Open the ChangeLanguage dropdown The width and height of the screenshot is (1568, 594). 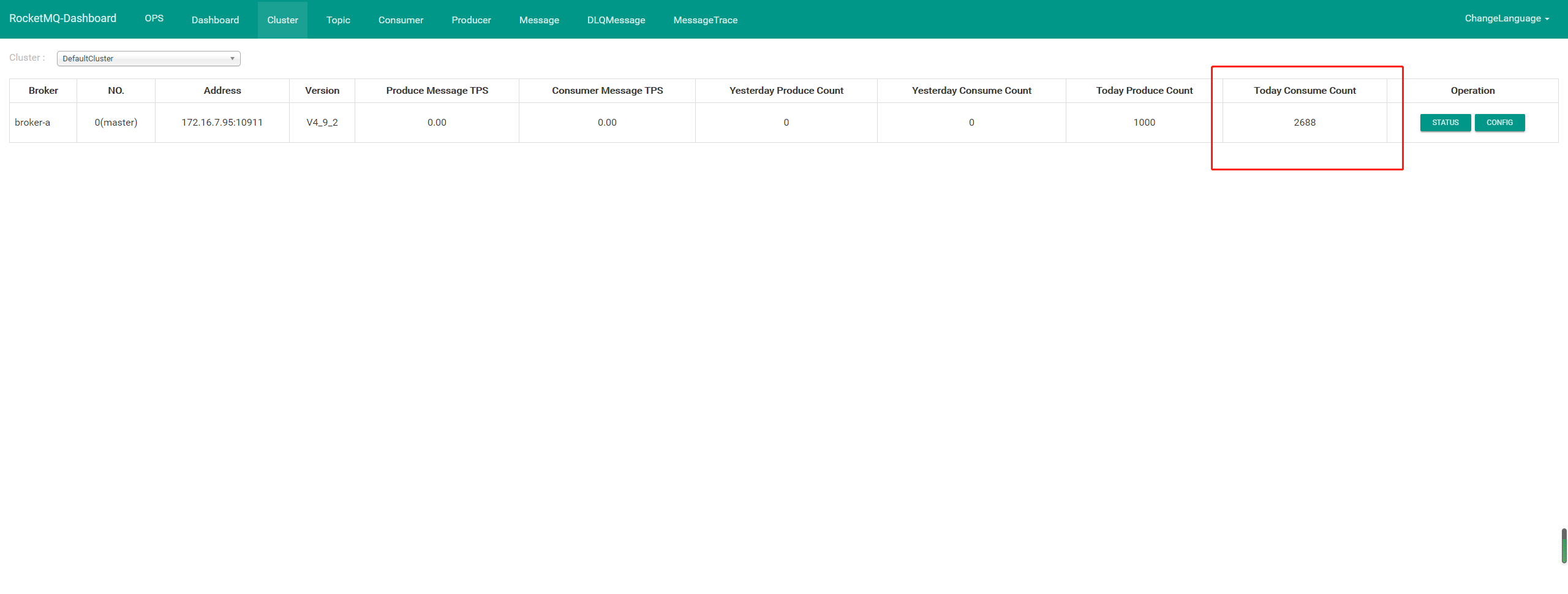[x=1506, y=18]
